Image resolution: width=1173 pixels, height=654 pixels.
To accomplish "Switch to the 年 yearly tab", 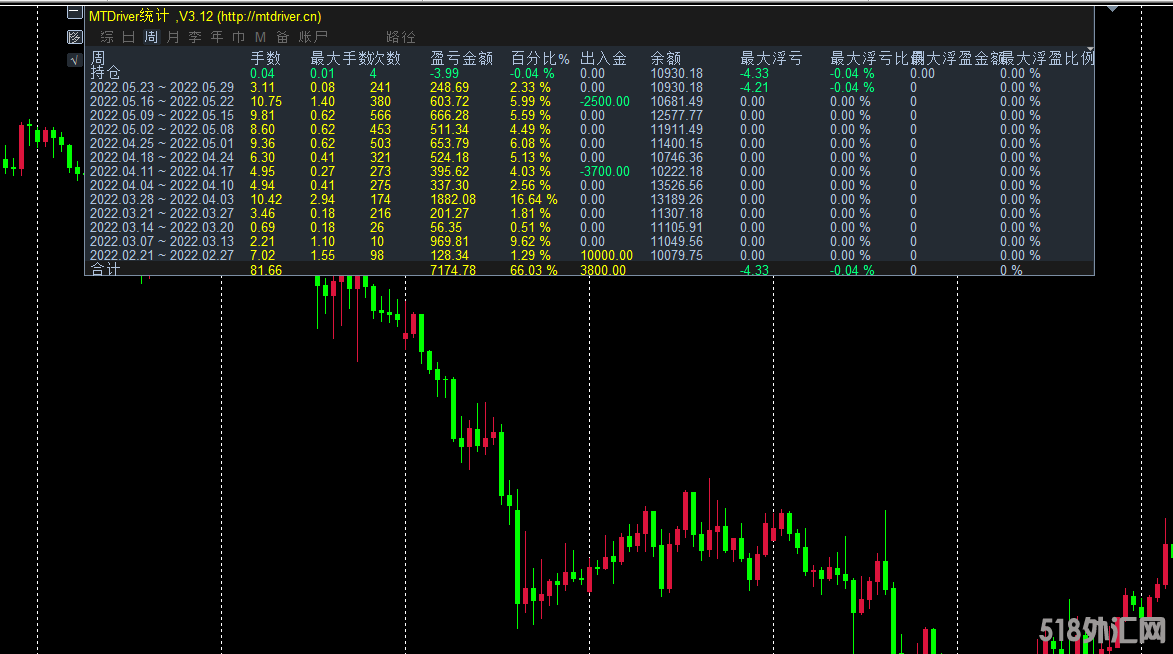I will (x=216, y=37).
